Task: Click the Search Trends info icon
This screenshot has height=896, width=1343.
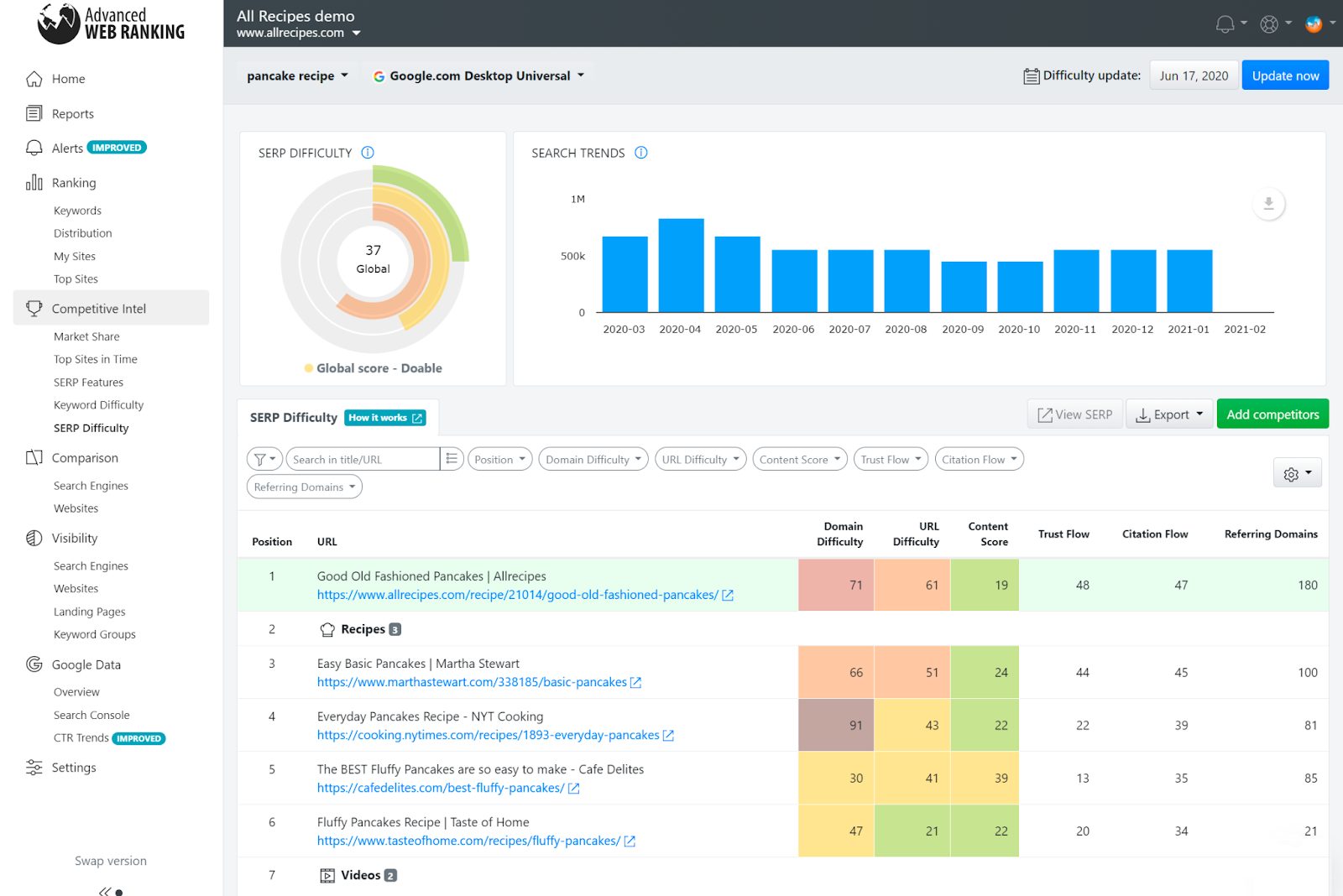Action: coord(641,153)
